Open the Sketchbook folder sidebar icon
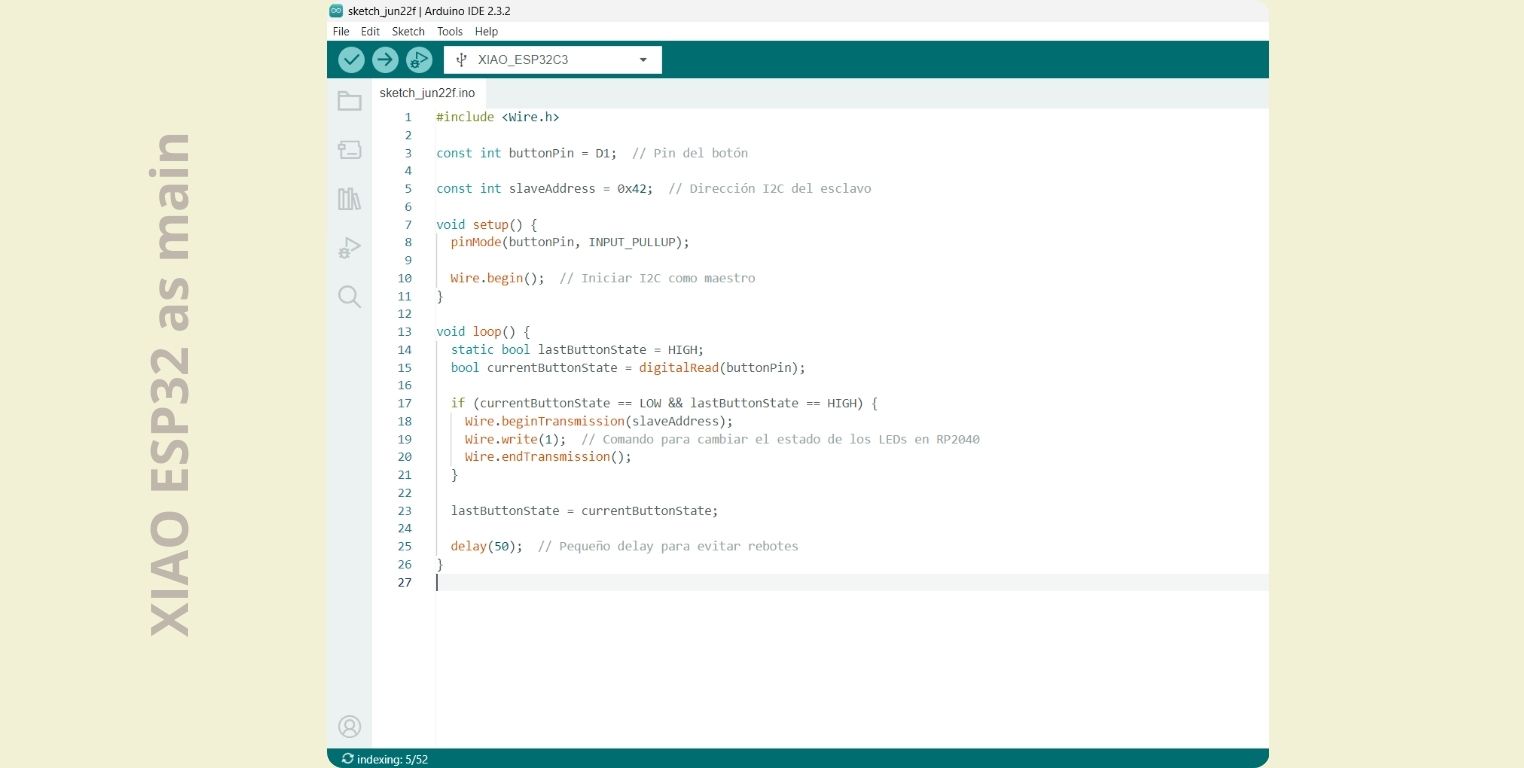The height and width of the screenshot is (768, 1524). pyautogui.click(x=349, y=101)
